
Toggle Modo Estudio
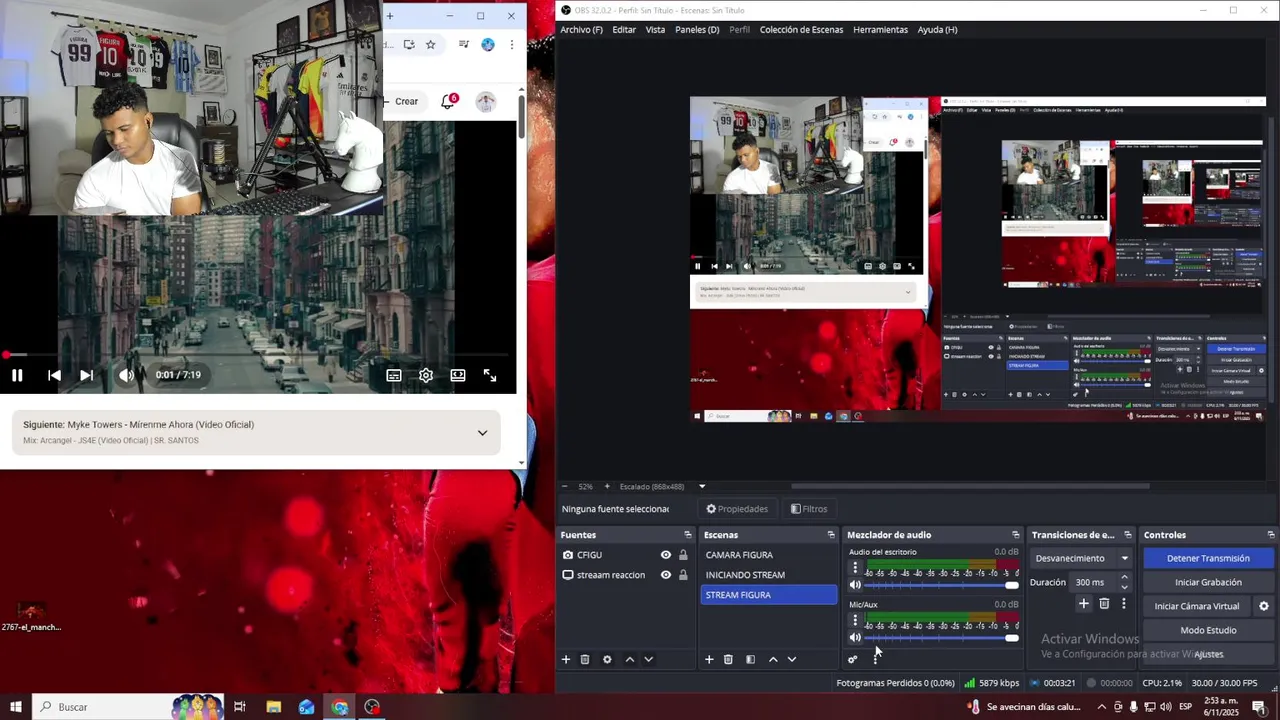(1208, 630)
